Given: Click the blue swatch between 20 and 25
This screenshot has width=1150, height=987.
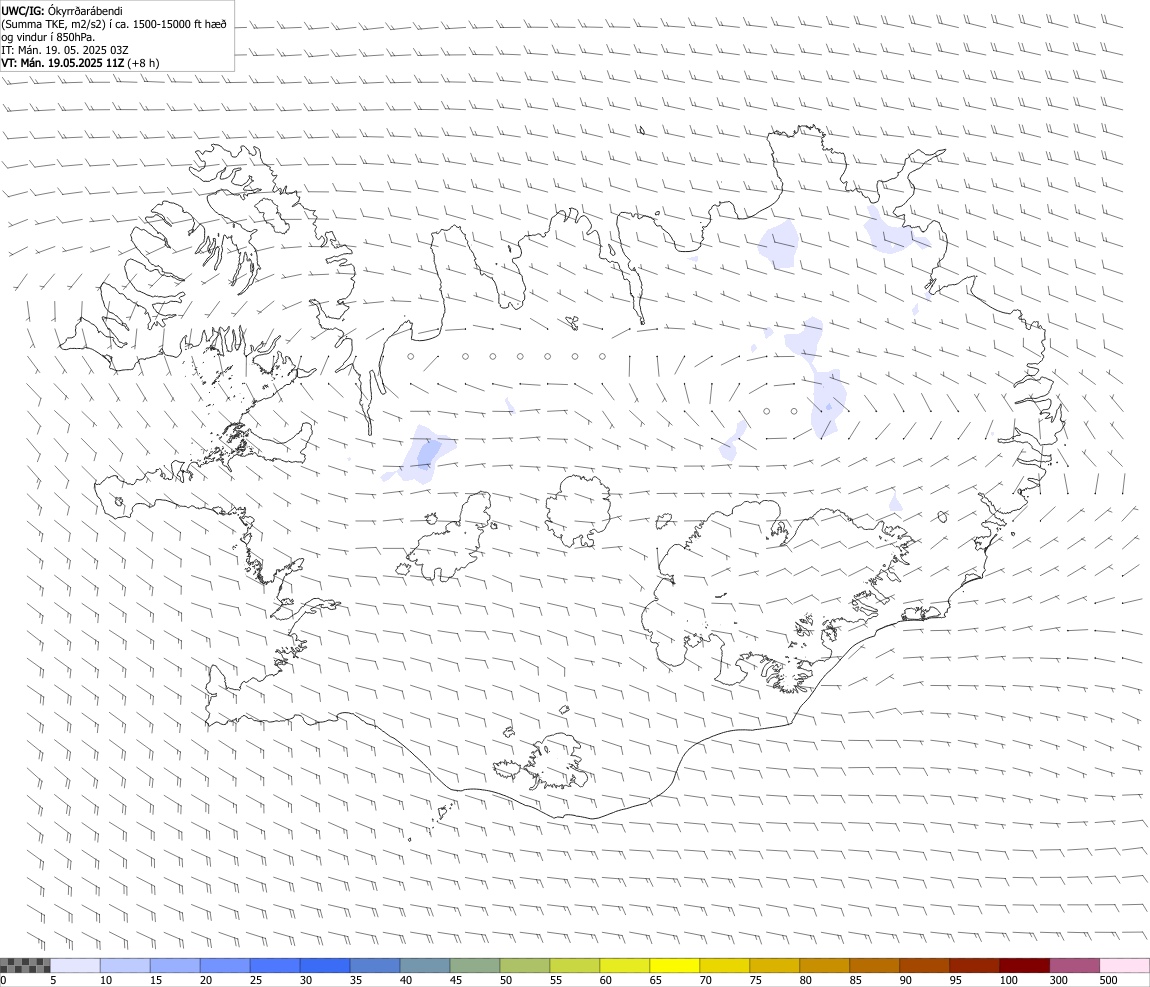Looking at the screenshot, I should [224, 965].
